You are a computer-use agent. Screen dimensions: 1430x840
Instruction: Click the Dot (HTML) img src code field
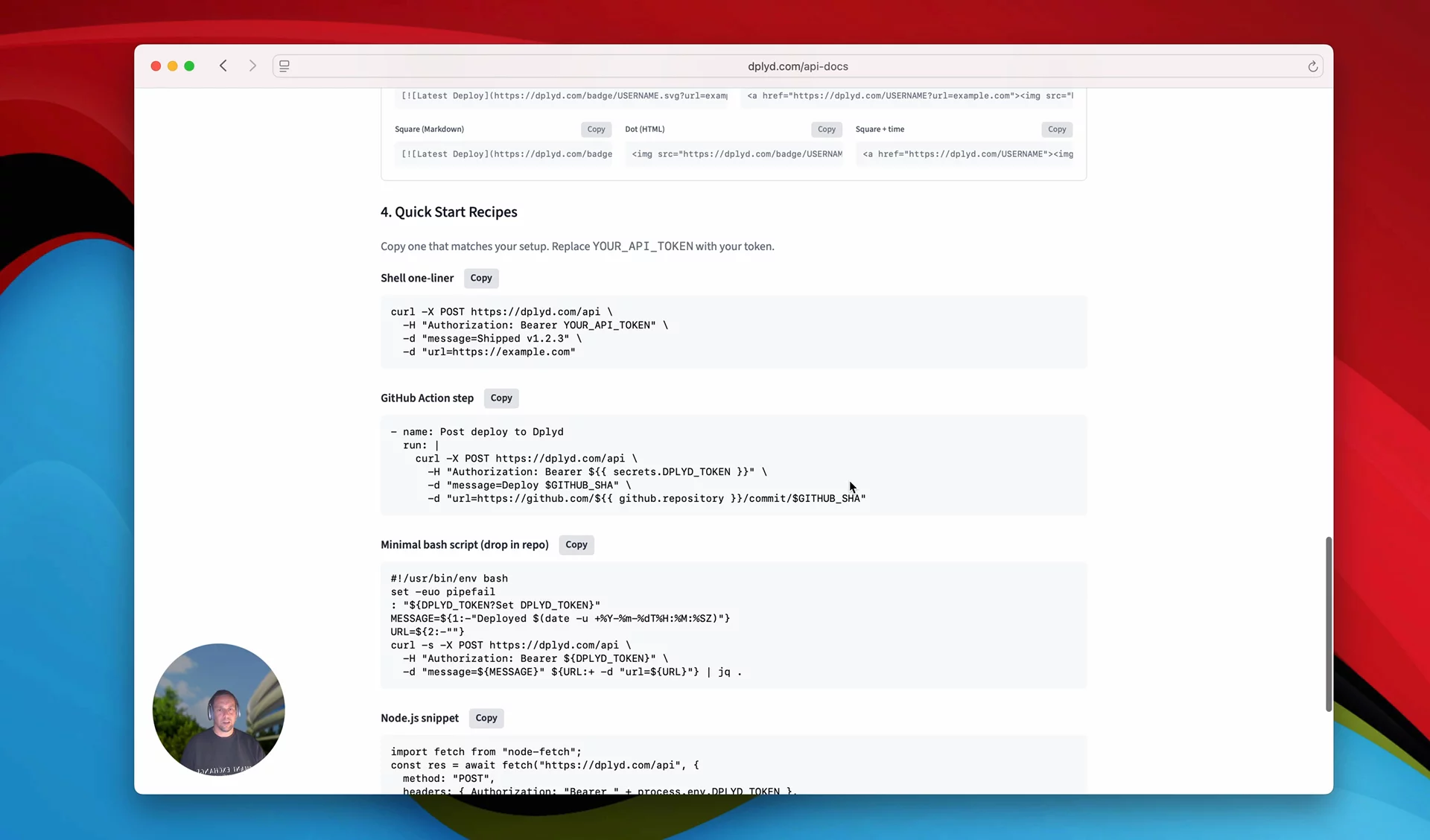736,154
